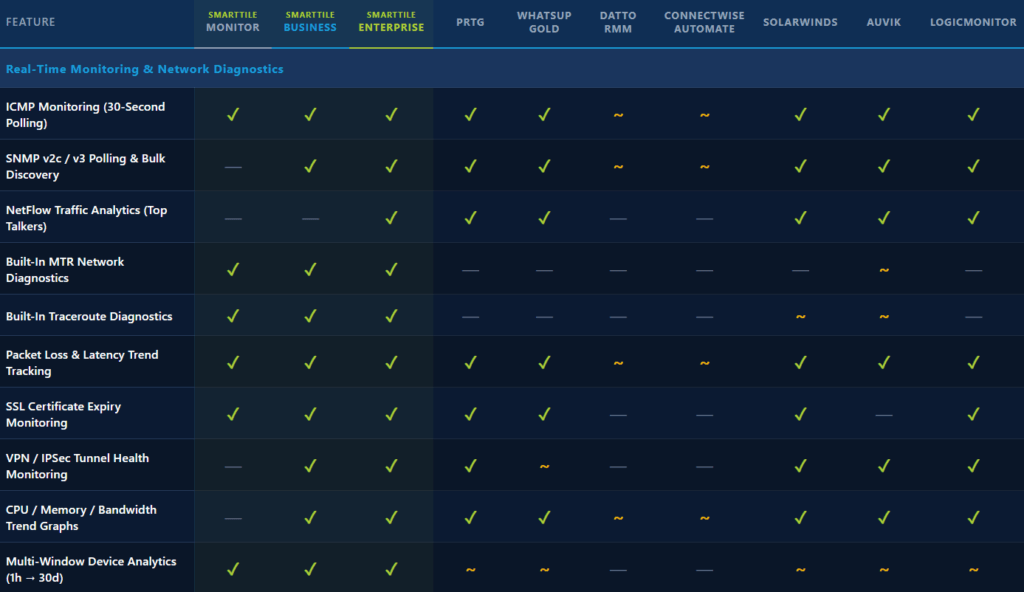This screenshot has width=1024, height=592.
Task: Click the Built-In Traceroute Diagnostics label
Action: pyautogui.click(x=89, y=316)
